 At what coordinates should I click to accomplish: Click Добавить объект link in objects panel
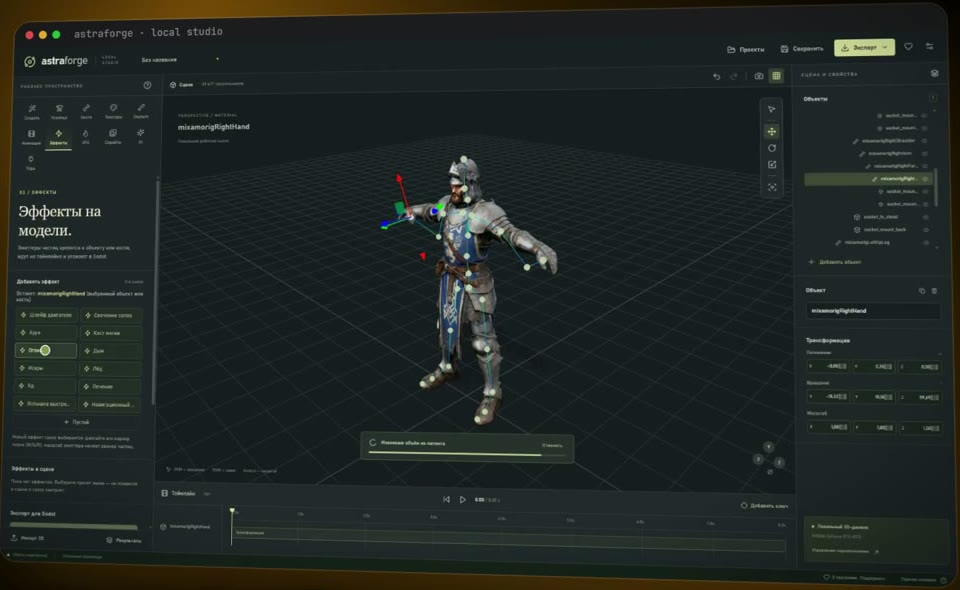coord(834,262)
